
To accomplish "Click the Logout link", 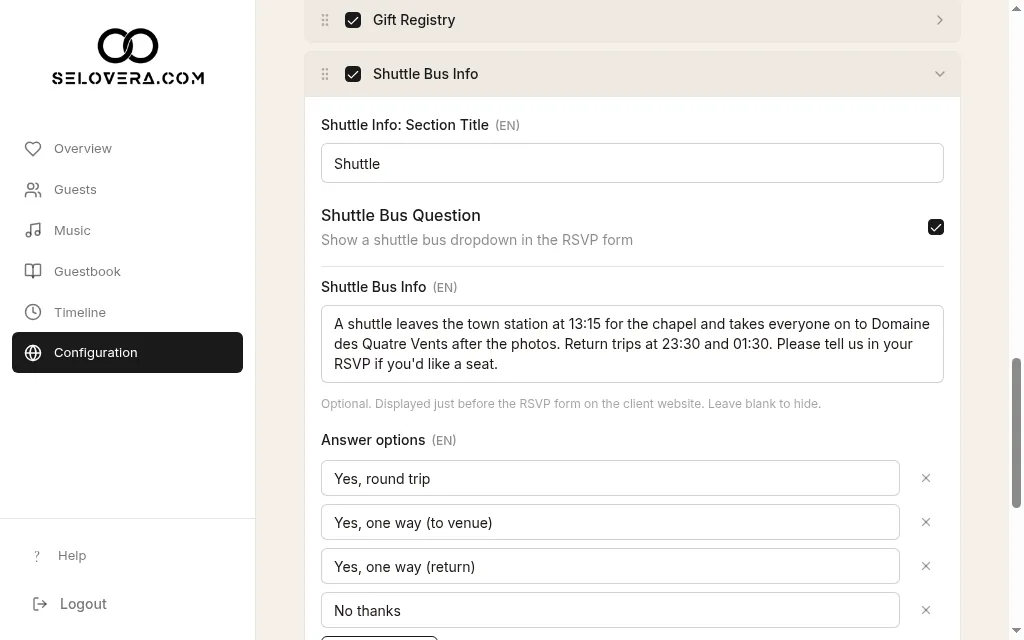I will [83, 604].
